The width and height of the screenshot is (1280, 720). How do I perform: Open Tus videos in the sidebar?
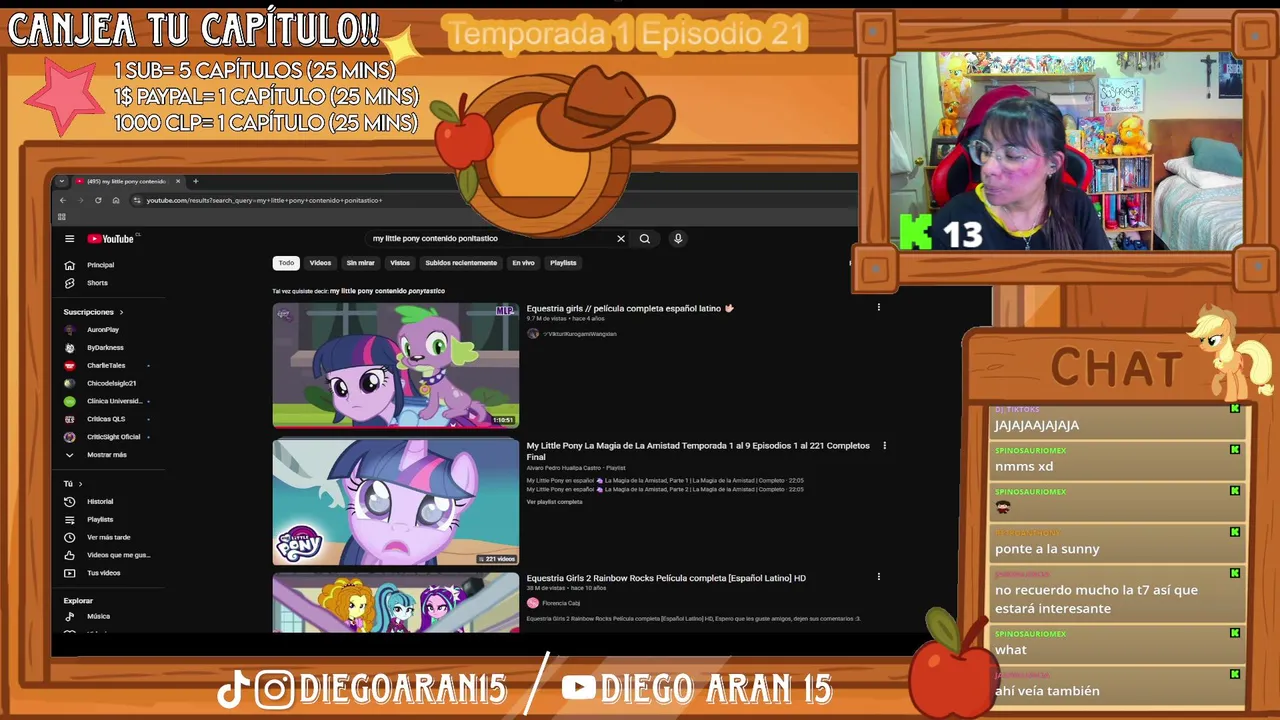tap(103, 573)
